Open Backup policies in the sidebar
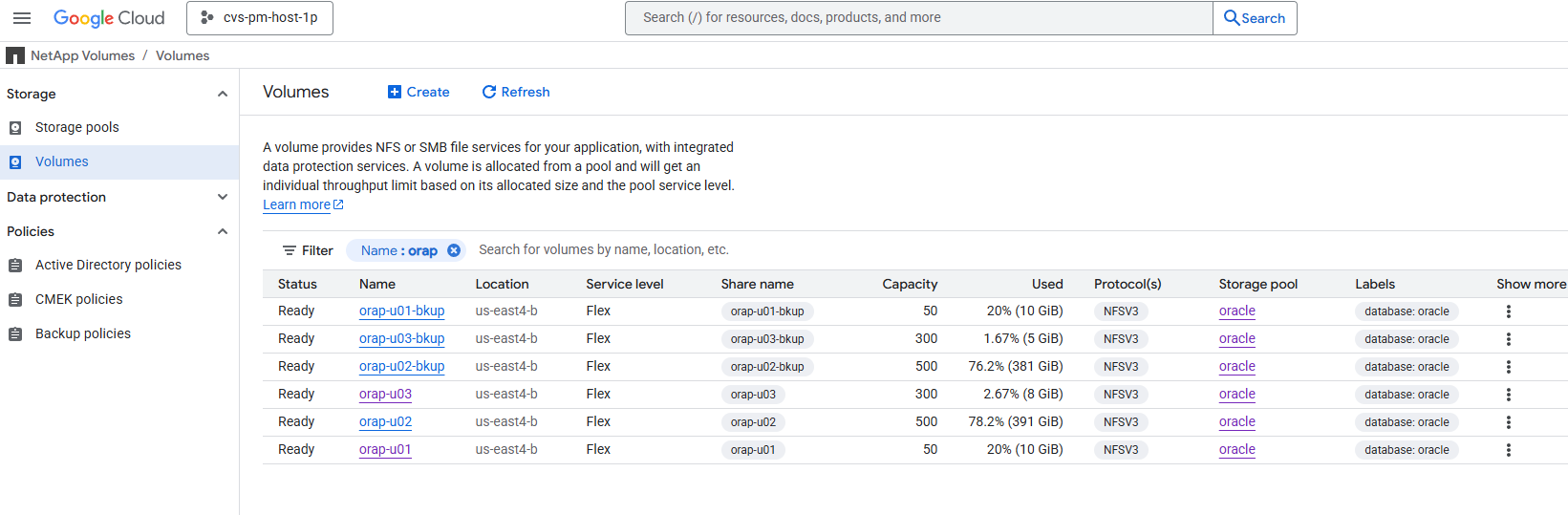Screen dimensions: 1568x515 click(82, 333)
